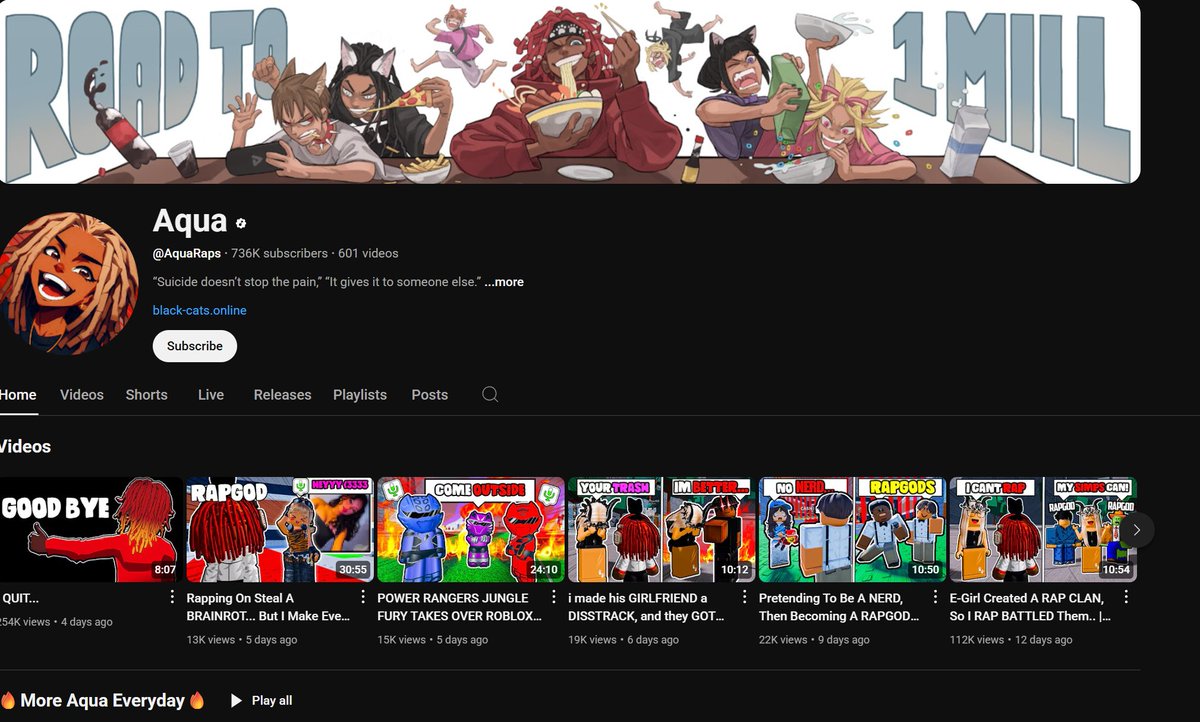Image resolution: width=1200 pixels, height=722 pixels.
Task: Click the 15K views • 5 days ago text
Action: (433, 640)
